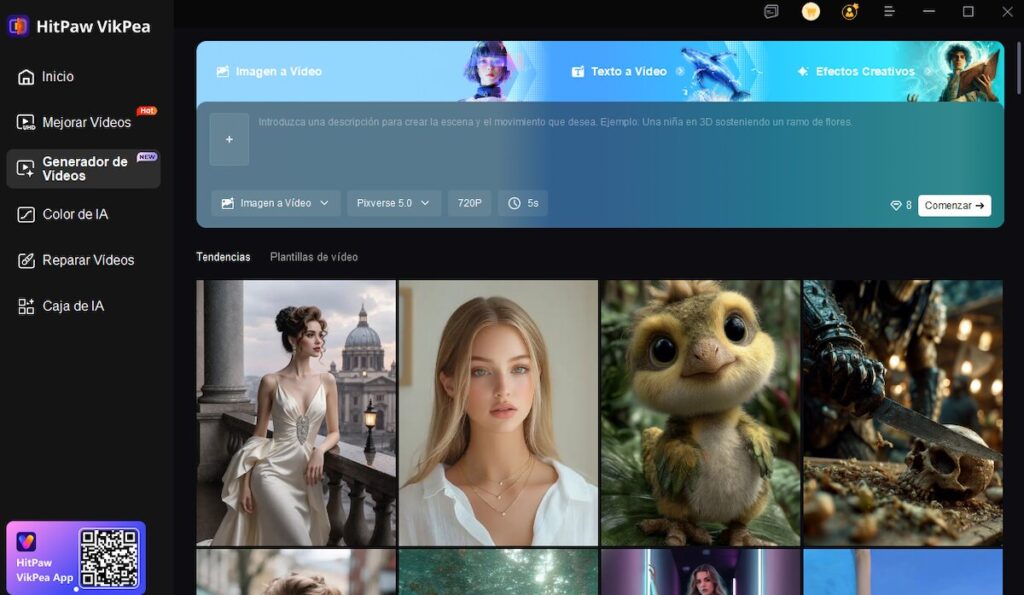Click the NEW badge on Generador de Vídeos
1024x595 pixels.
tap(147, 157)
